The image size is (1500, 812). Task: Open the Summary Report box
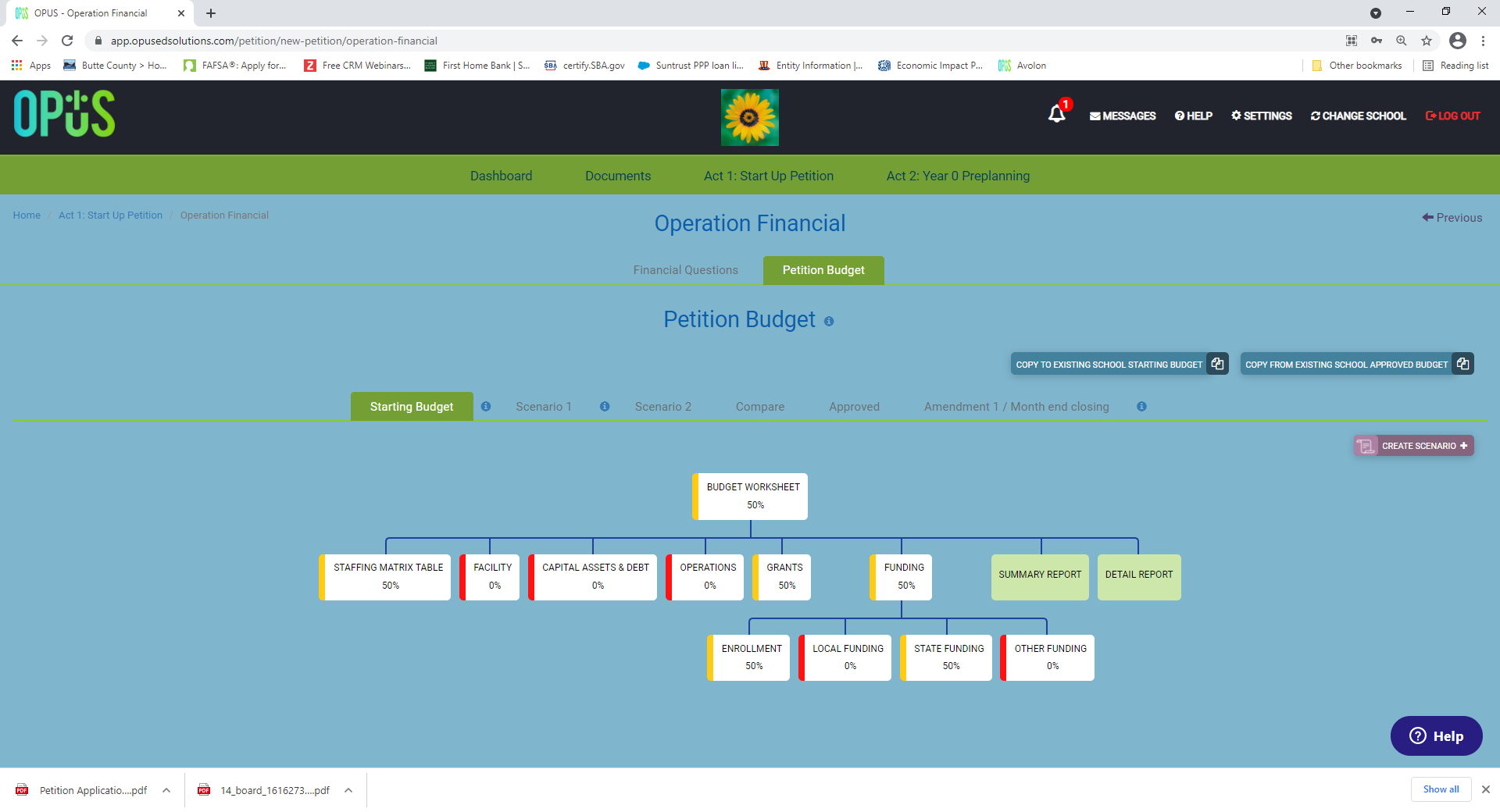click(1040, 577)
